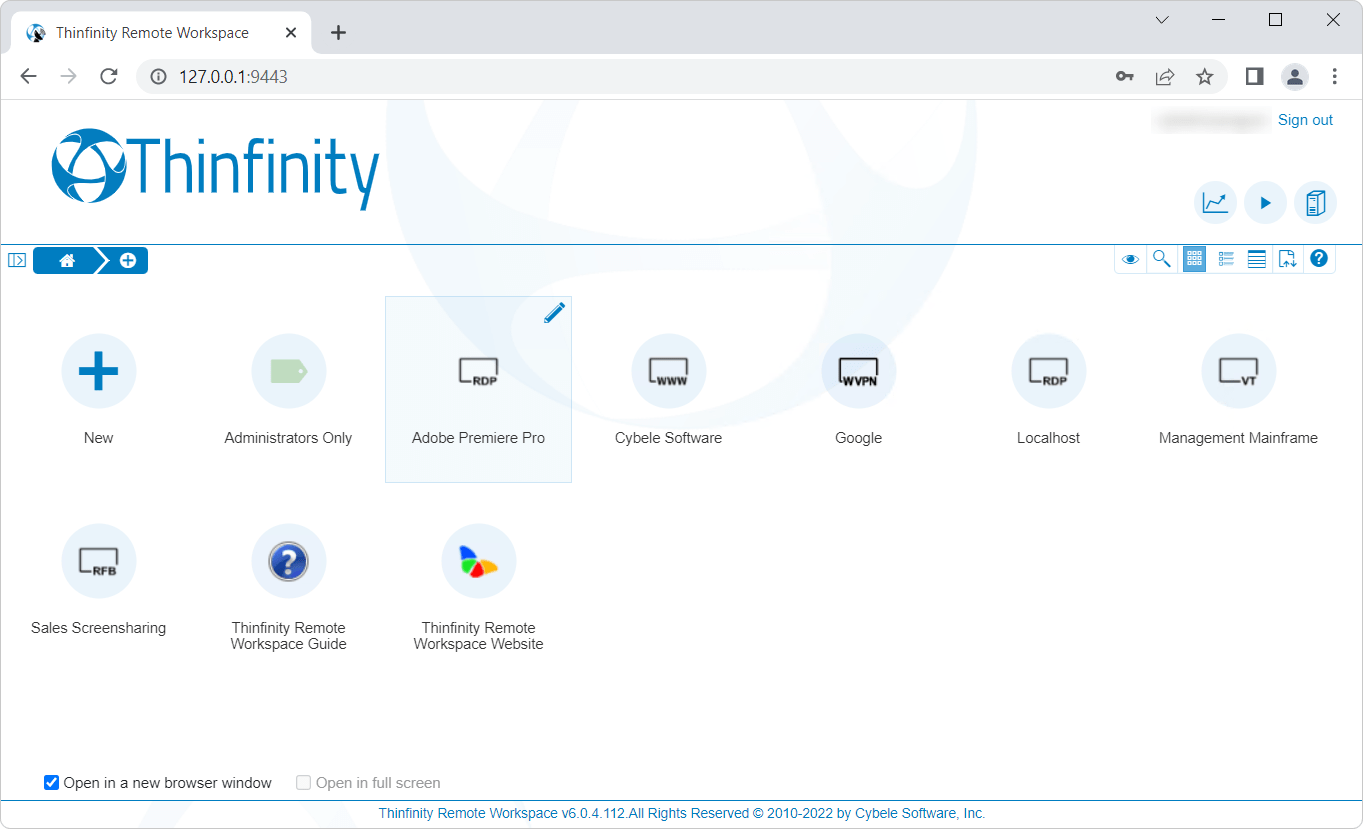Image resolution: width=1363 pixels, height=829 pixels.
Task: Uncheck Open in a new browser window
Action: coord(52,782)
